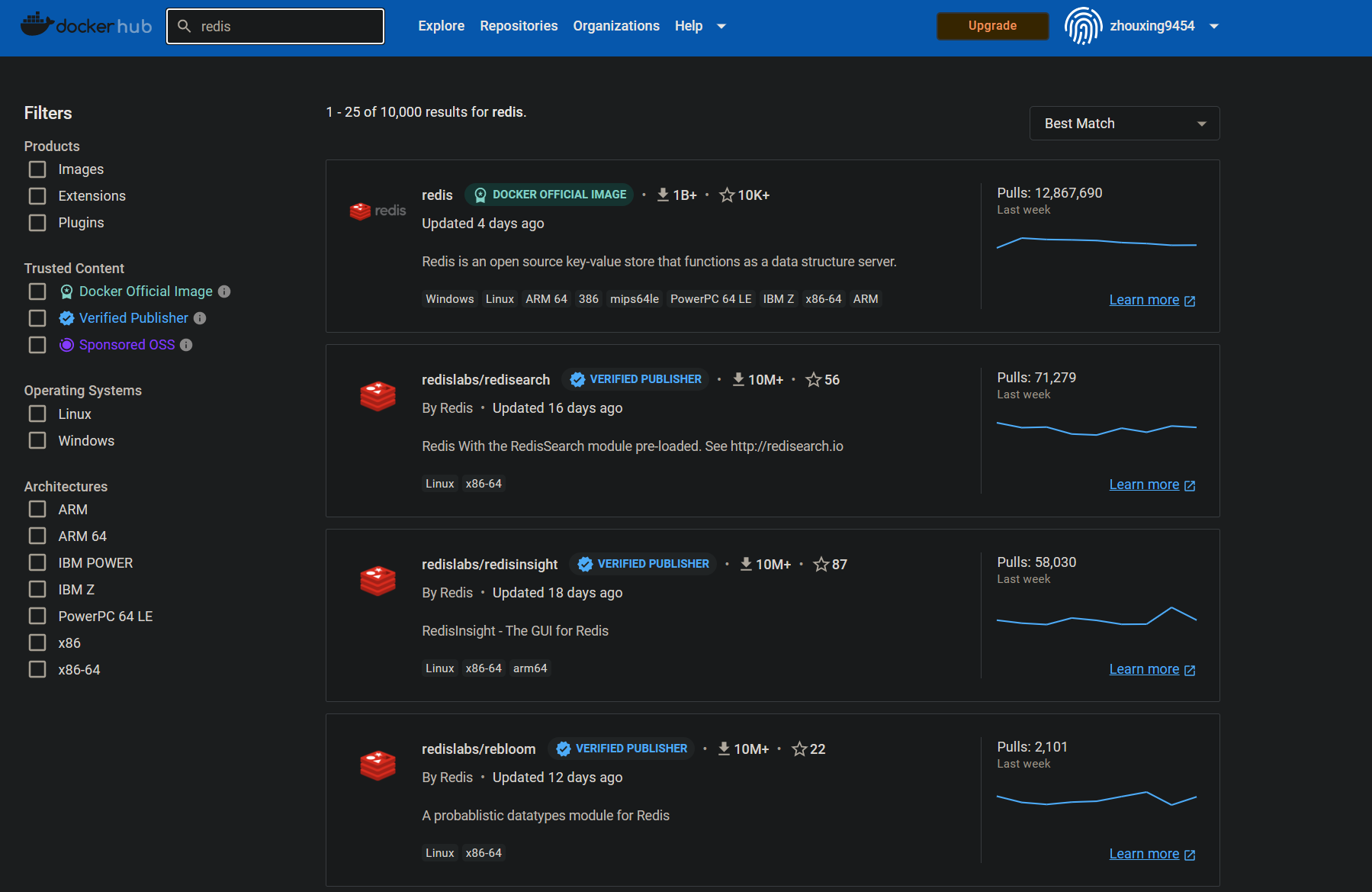Screen dimensions: 1372x892
Task: Enable the Images product filter checkbox
Action: (x=37, y=169)
